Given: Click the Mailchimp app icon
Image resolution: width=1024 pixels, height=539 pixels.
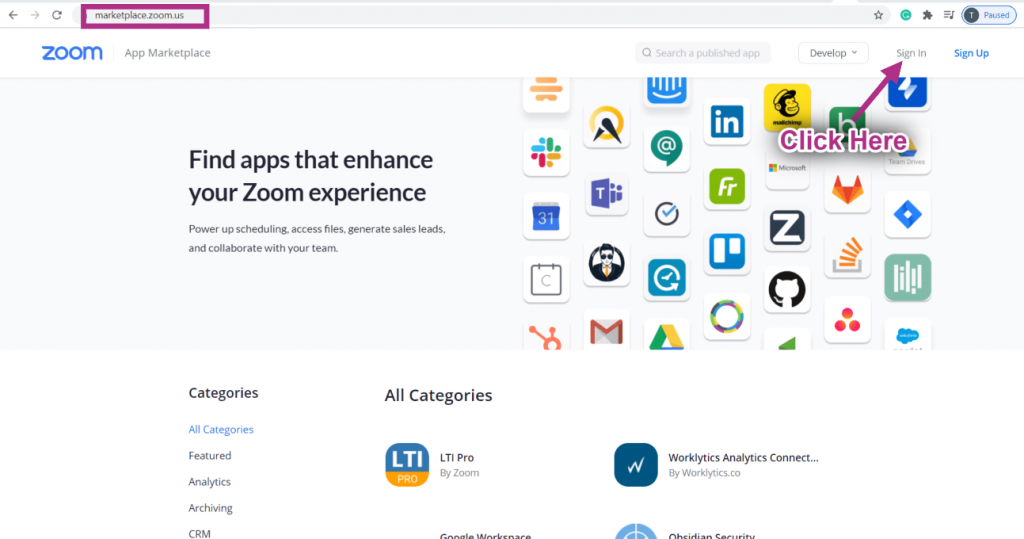Looking at the screenshot, I should (787, 106).
